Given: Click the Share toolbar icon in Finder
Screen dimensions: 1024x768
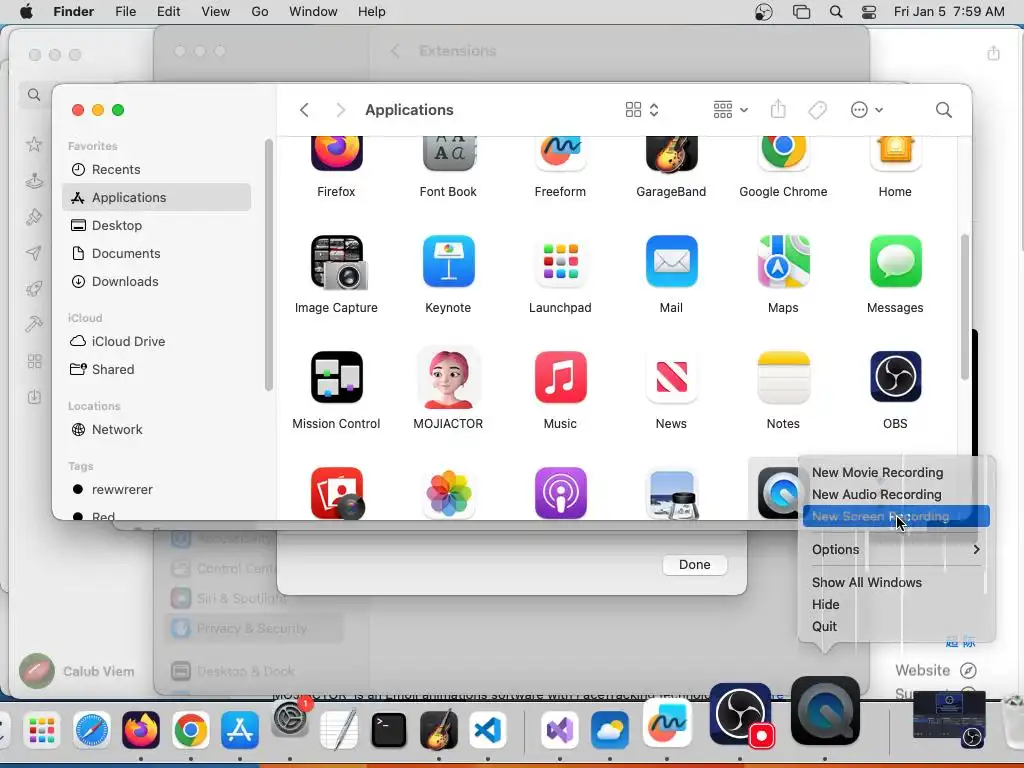Looking at the screenshot, I should pyautogui.click(x=778, y=109).
